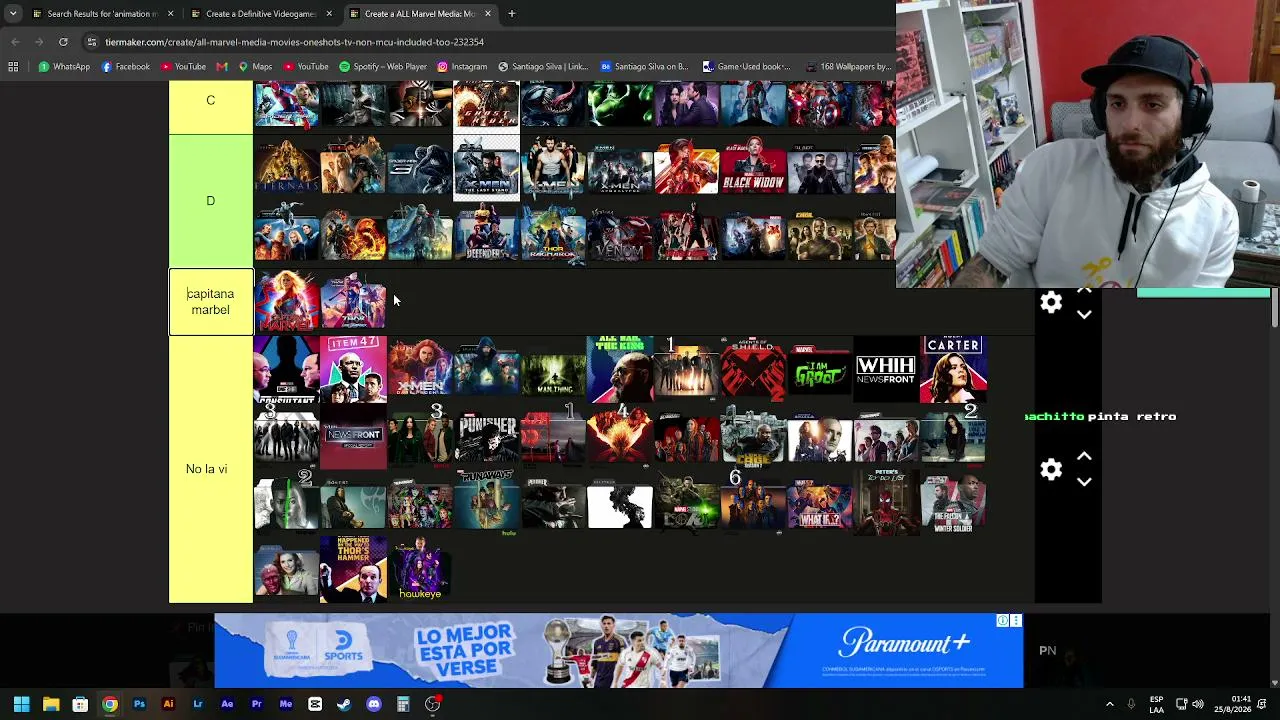Open a new browser tab
This screenshot has width=1280, height=720.
pyautogui.click(x=511, y=14)
